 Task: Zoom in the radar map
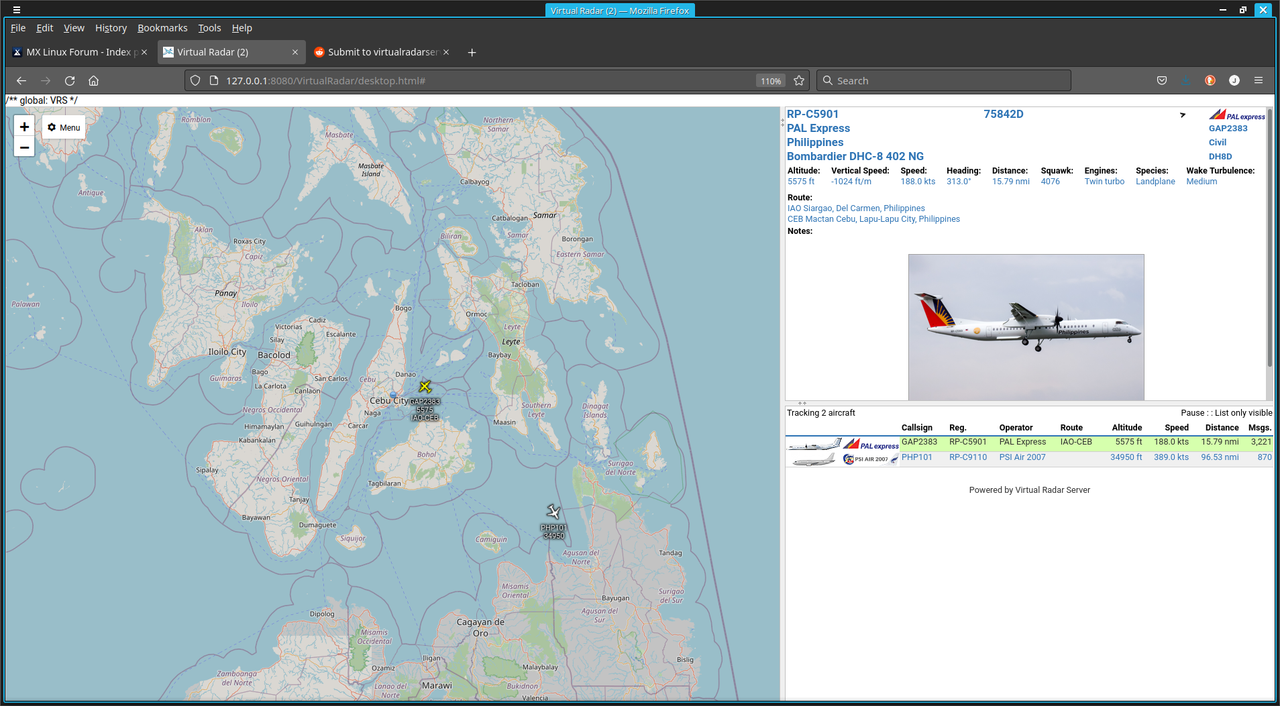pos(24,127)
